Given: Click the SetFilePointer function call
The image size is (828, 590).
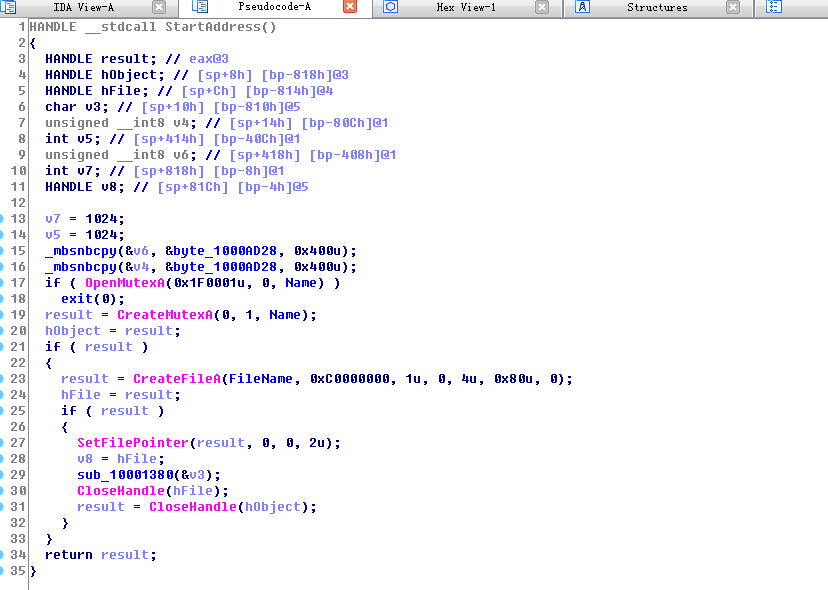Looking at the screenshot, I should (133, 443).
